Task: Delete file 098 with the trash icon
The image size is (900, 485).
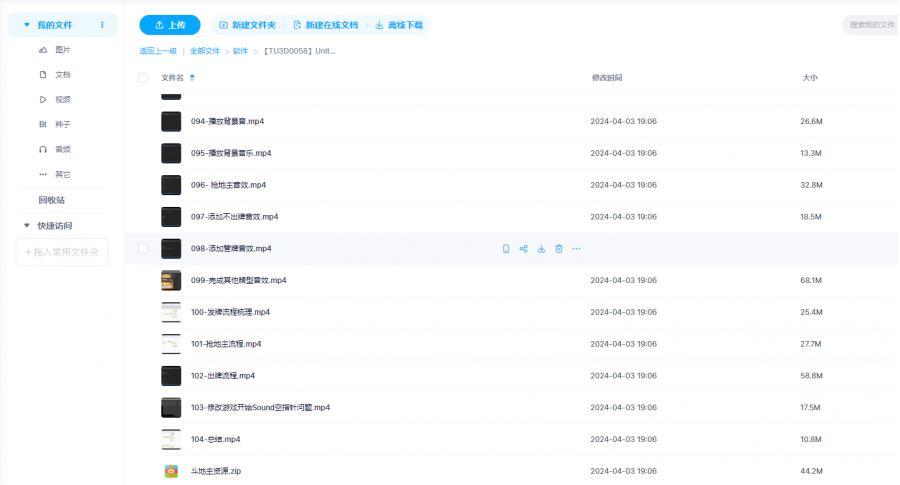Action: tap(558, 249)
